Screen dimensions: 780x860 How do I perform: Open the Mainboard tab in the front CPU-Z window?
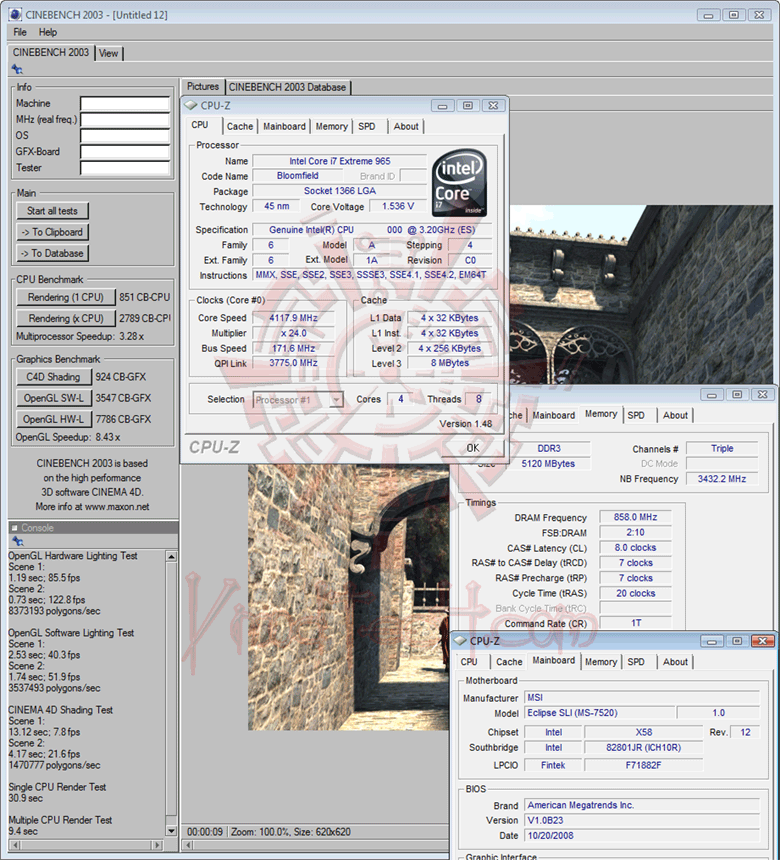[x=284, y=126]
